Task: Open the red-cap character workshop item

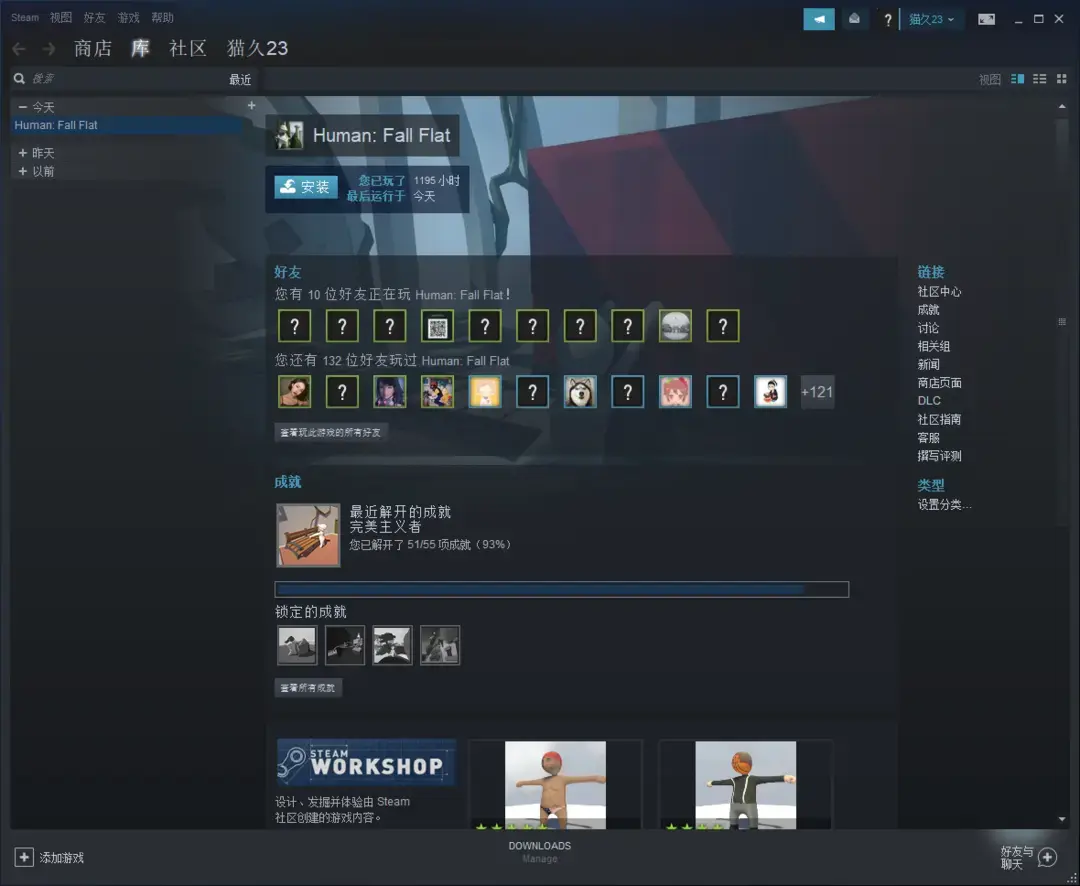Action: [555, 785]
